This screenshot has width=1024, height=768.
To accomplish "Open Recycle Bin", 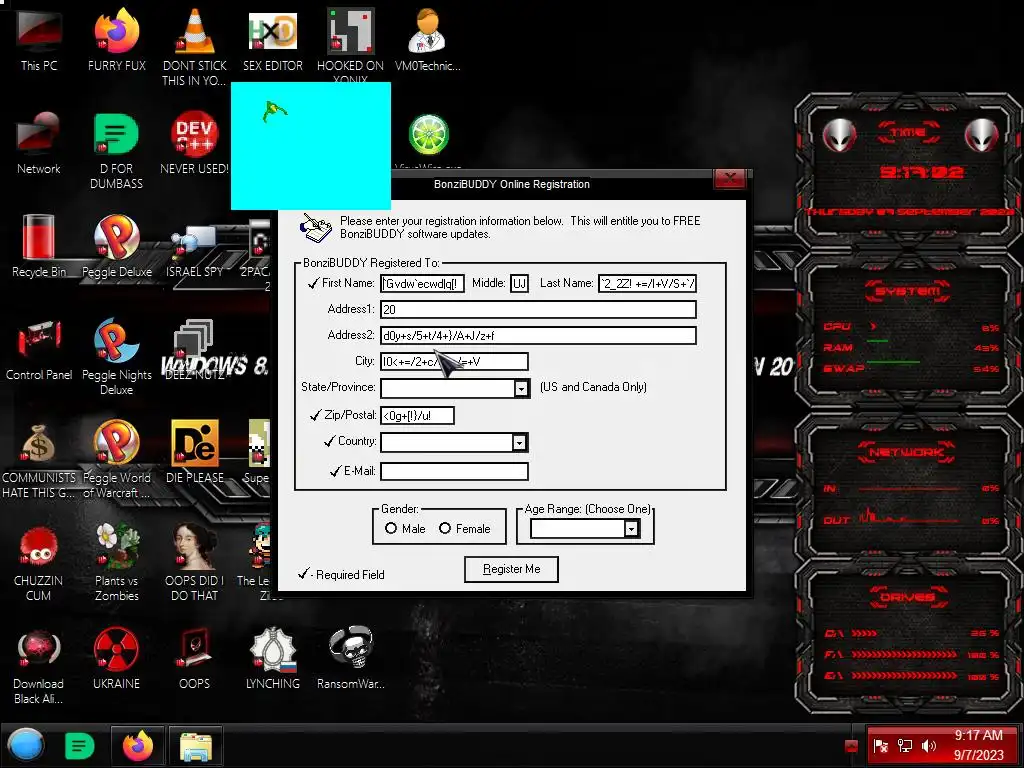I will point(39,246).
